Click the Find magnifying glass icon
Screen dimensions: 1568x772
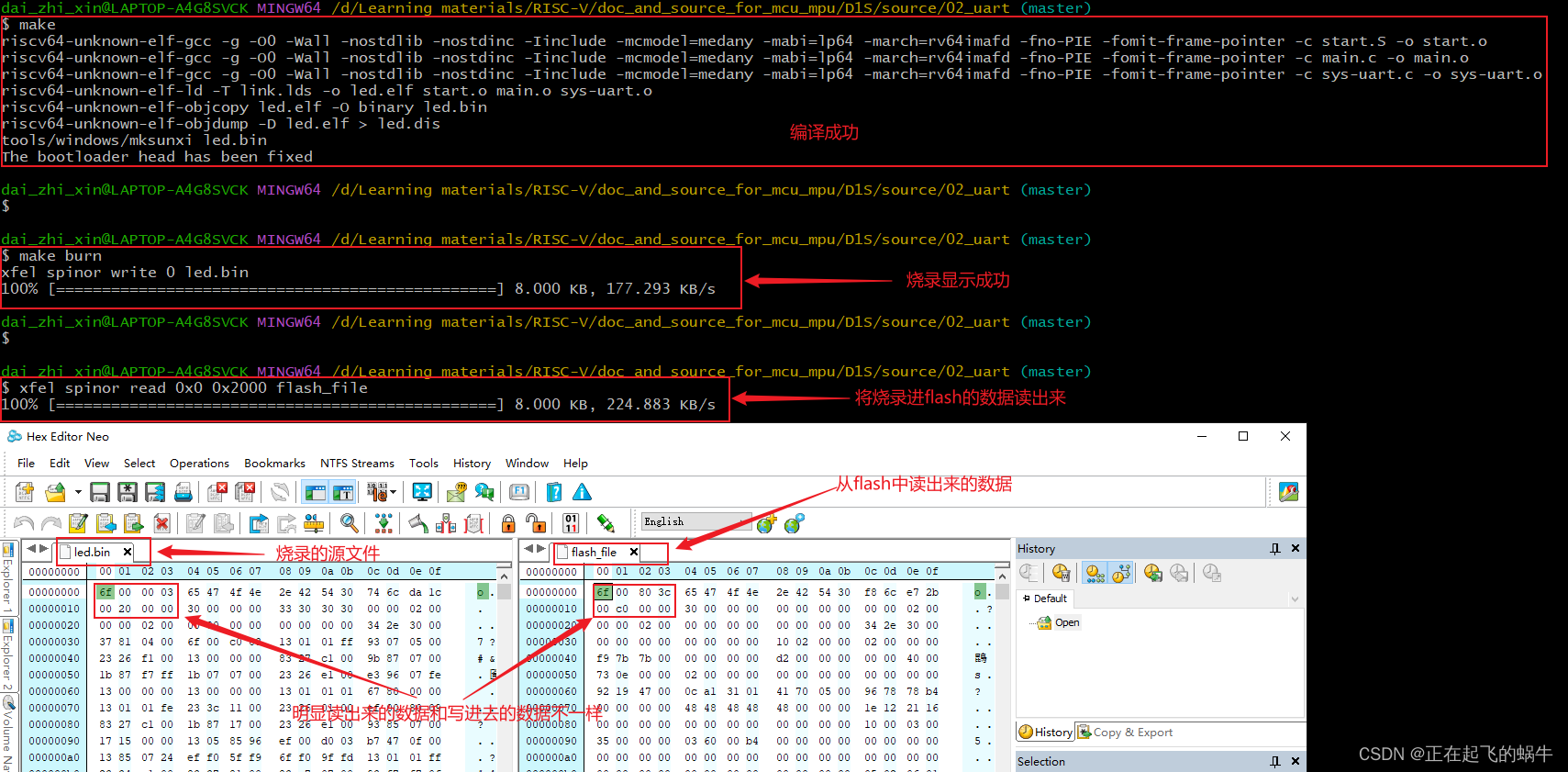click(x=349, y=523)
